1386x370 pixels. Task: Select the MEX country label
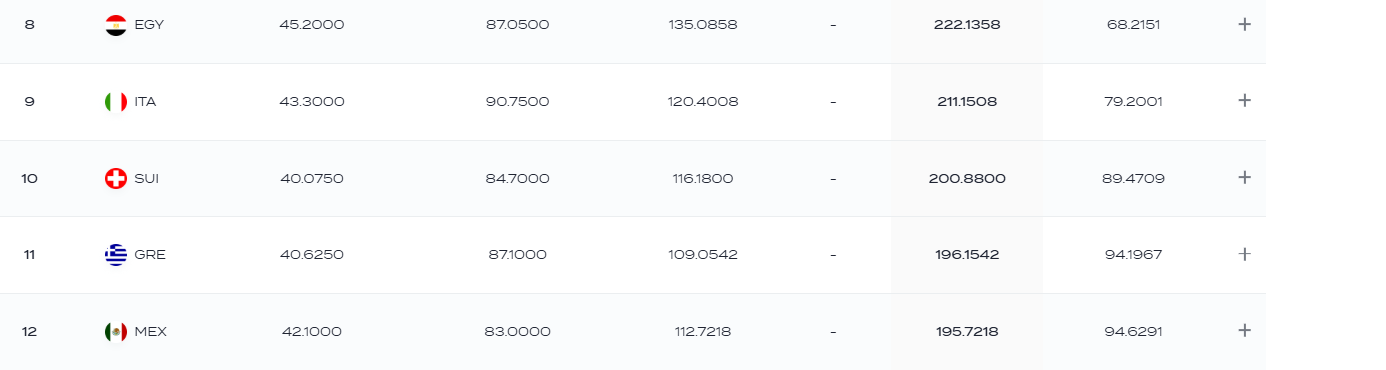tap(150, 331)
